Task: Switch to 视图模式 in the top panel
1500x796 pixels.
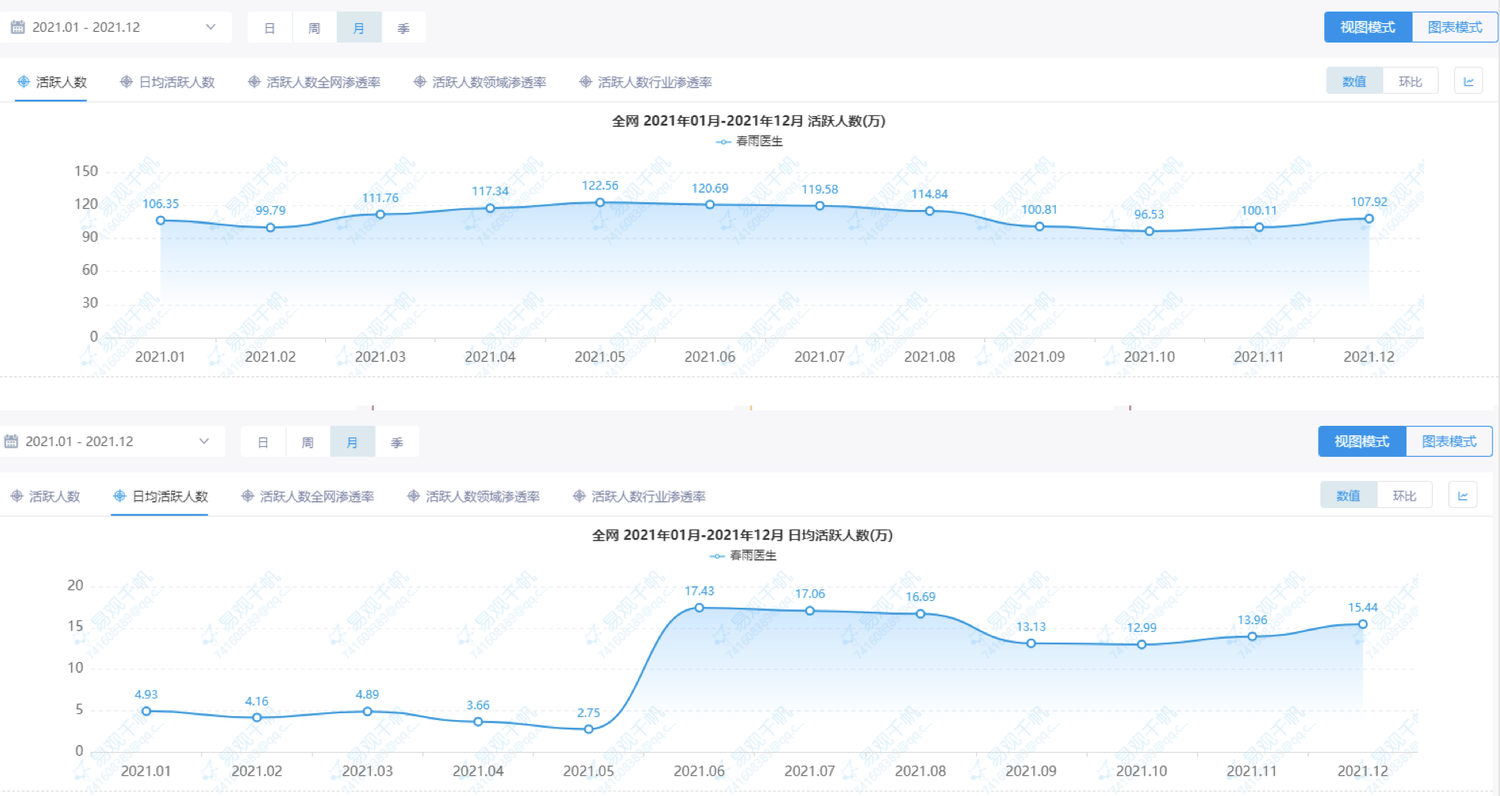Action: pos(1368,27)
